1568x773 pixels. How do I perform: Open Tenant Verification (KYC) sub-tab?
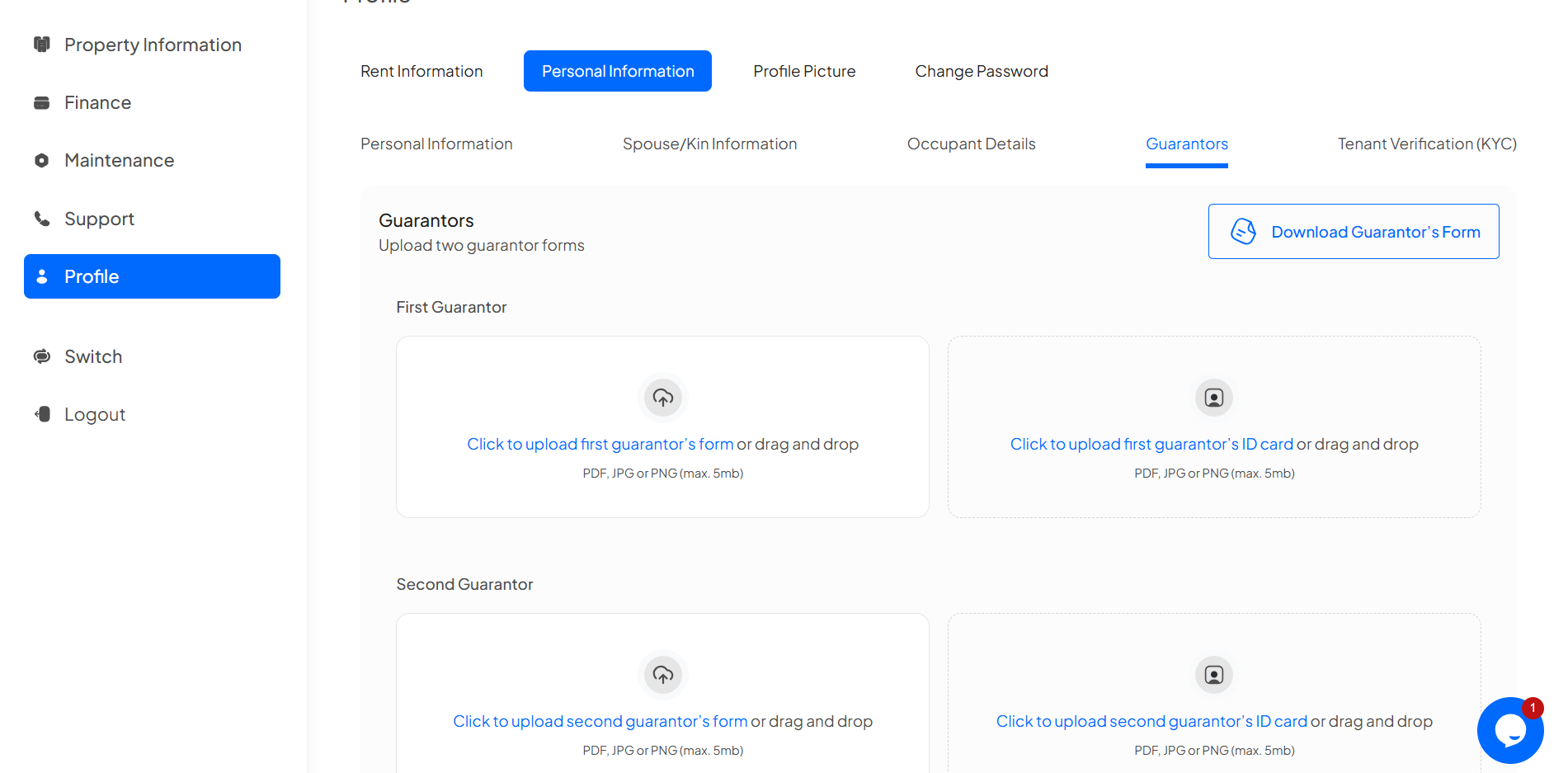[x=1427, y=144]
